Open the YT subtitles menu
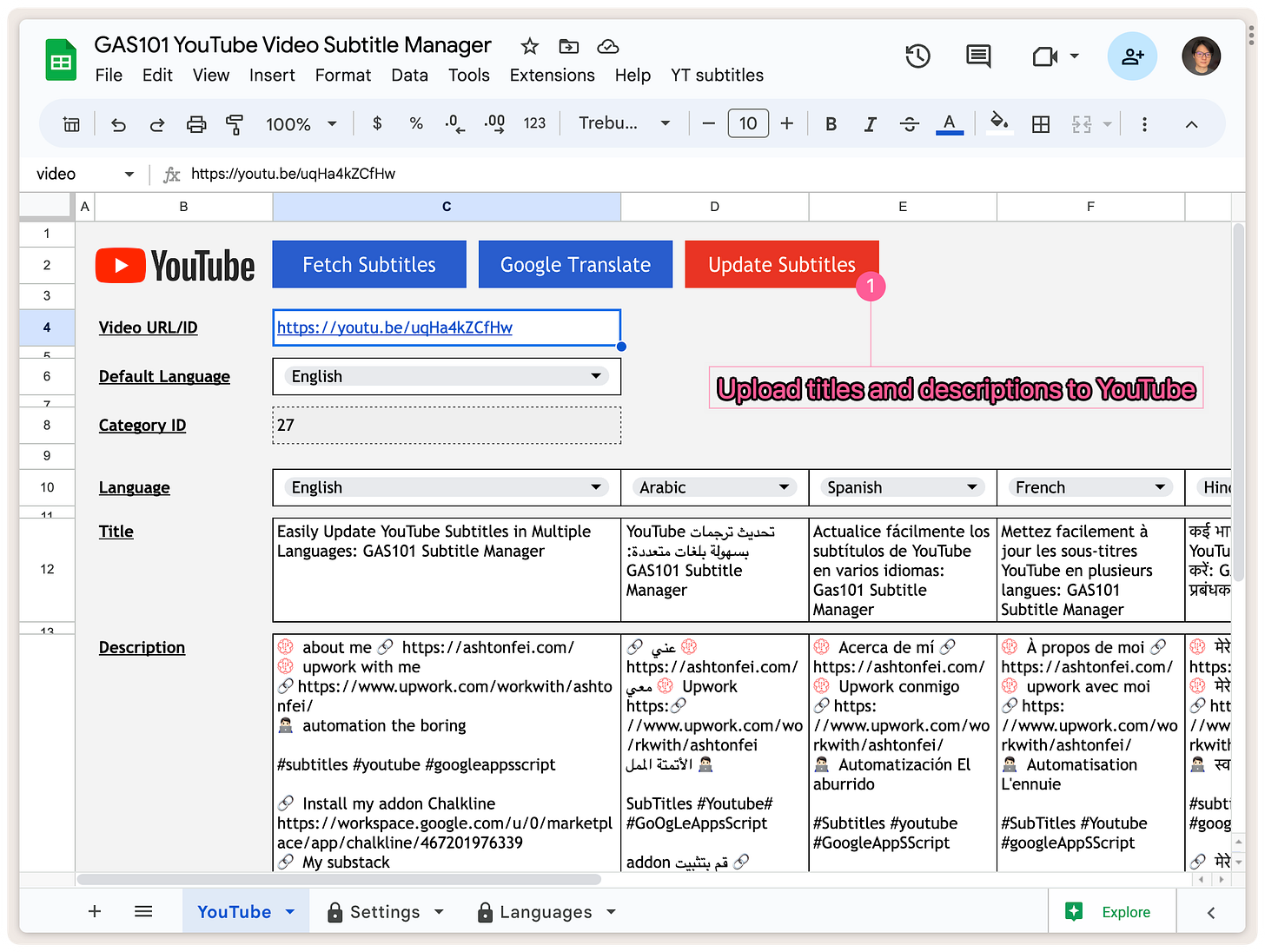This screenshot has width=1265, height=952. (x=717, y=76)
